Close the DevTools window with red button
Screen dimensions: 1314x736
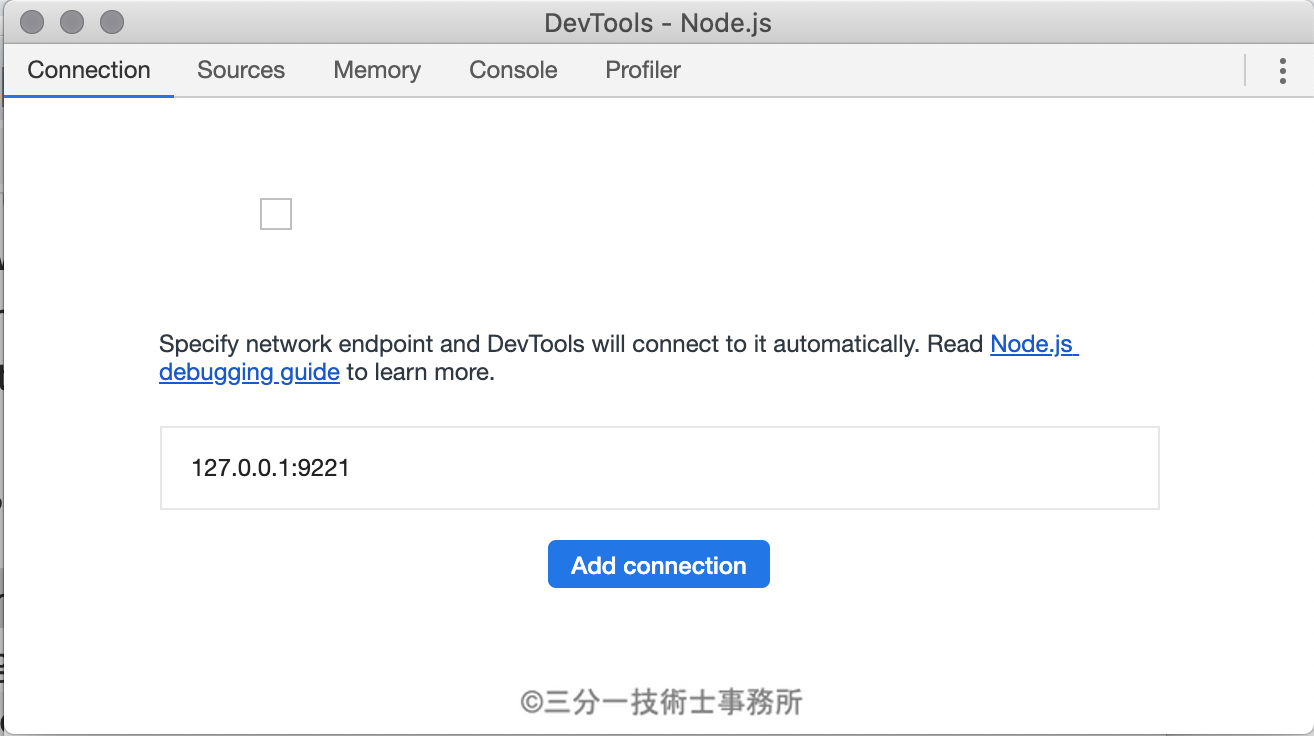[x=32, y=22]
